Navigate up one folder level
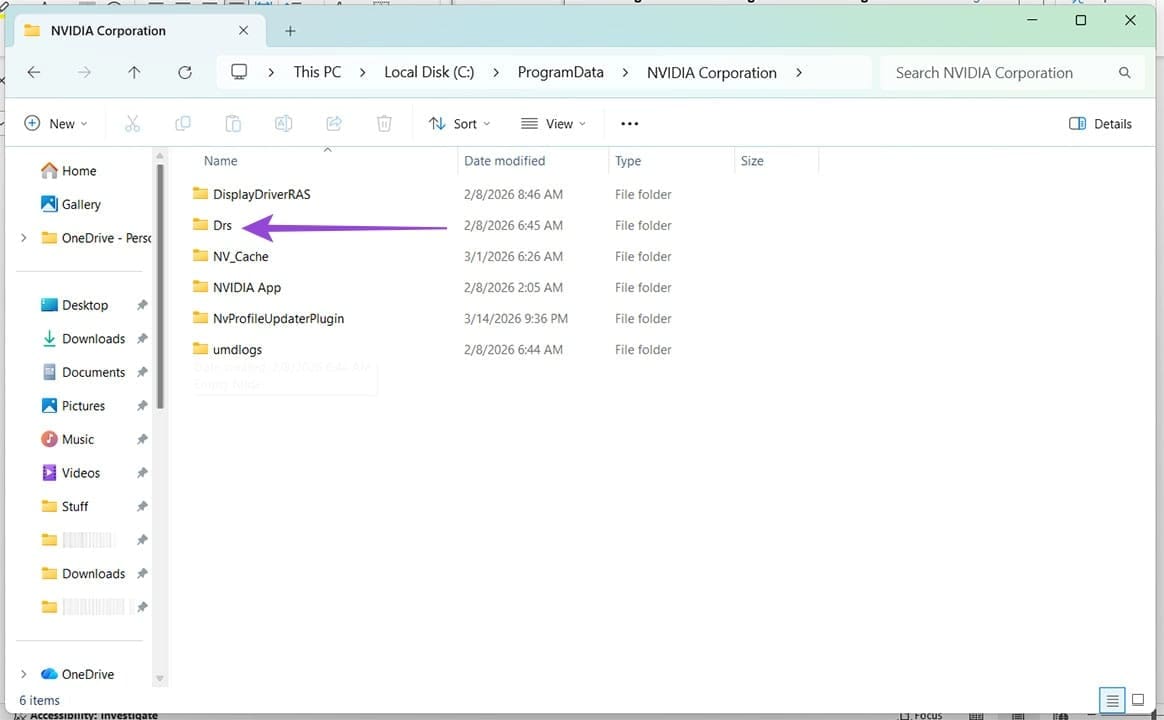 (135, 72)
